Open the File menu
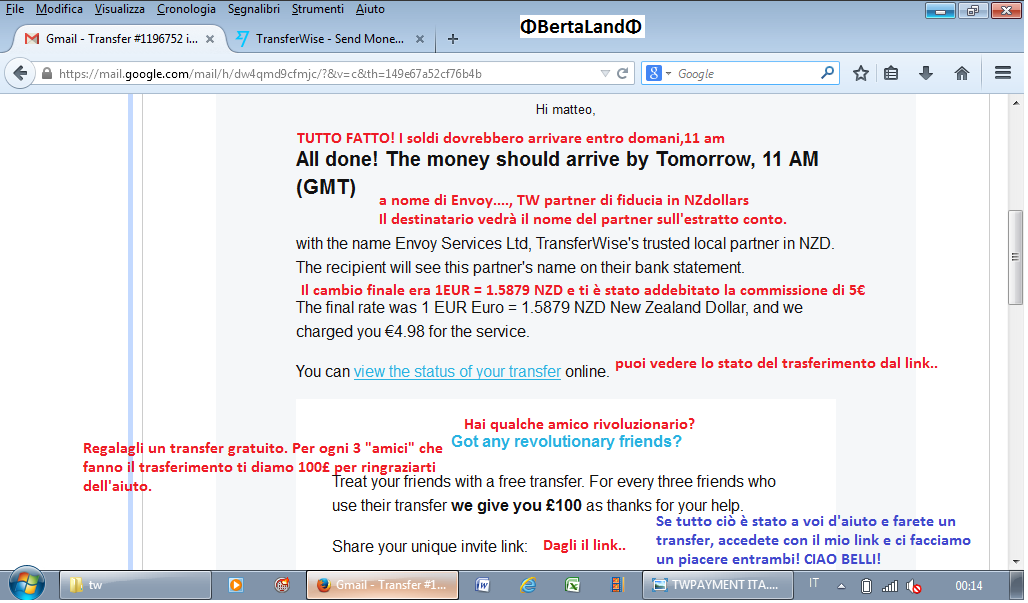Image resolution: width=1028 pixels, height=603 pixels. click(14, 9)
